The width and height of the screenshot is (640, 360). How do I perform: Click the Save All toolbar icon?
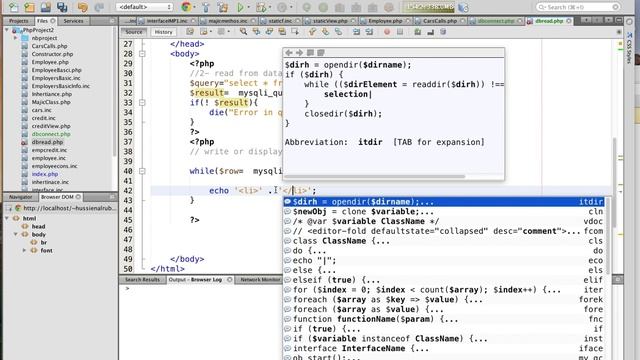coord(62,7)
